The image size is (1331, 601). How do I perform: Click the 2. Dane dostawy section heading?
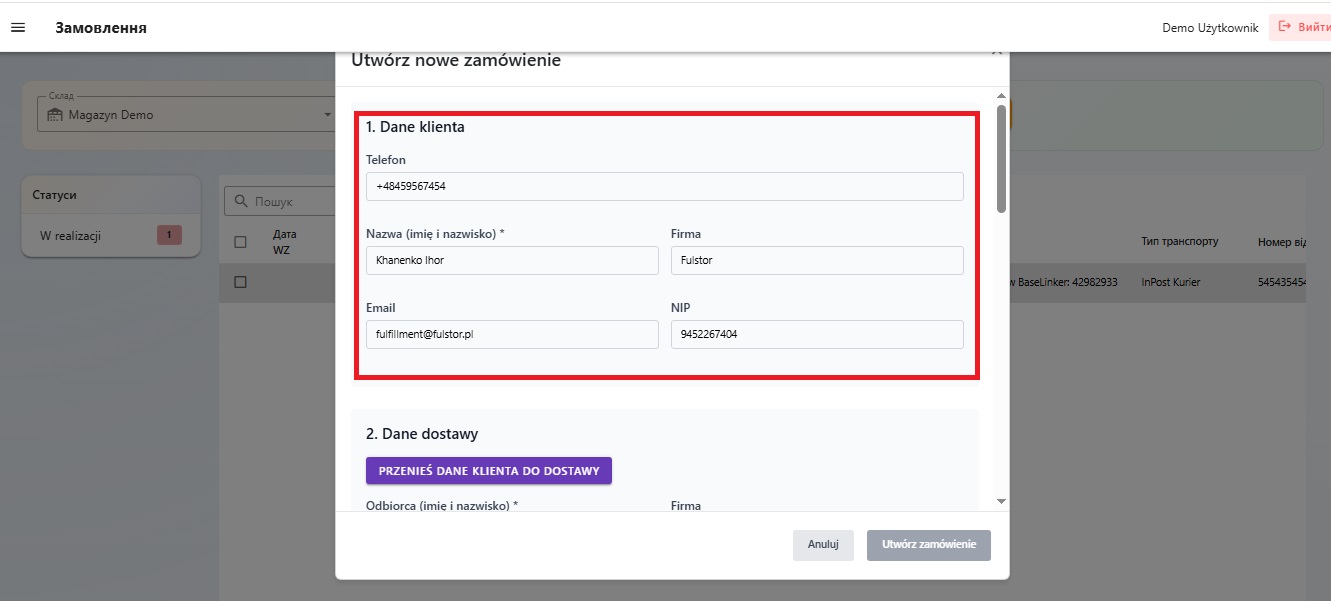[x=422, y=434]
